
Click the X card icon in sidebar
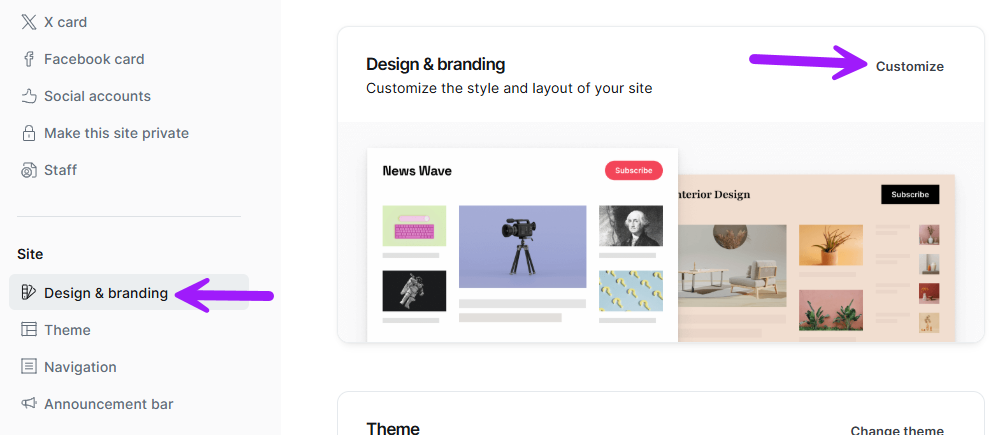pos(29,22)
